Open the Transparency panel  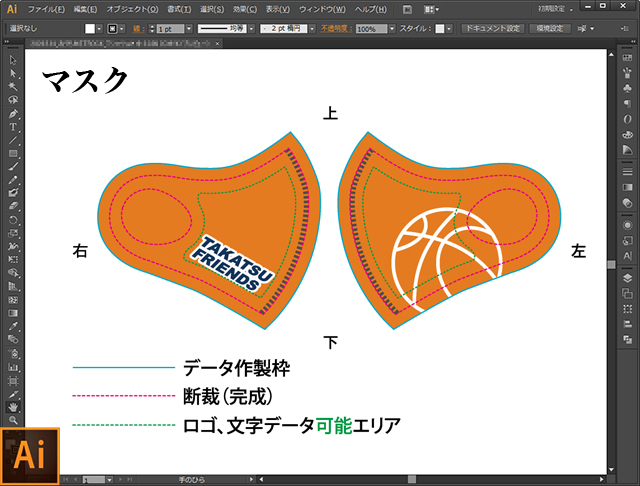pyautogui.click(x=627, y=203)
